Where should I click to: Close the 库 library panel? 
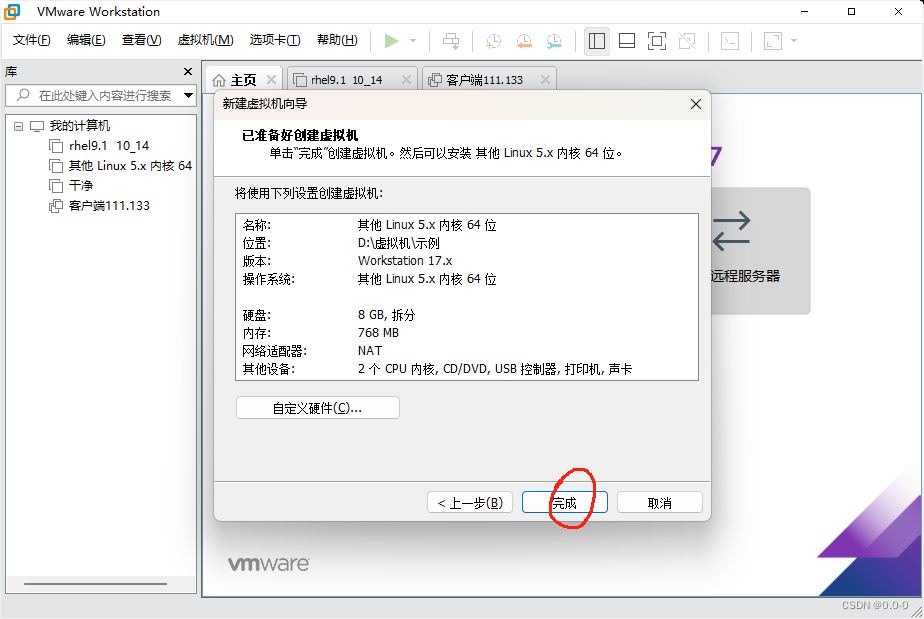(188, 71)
